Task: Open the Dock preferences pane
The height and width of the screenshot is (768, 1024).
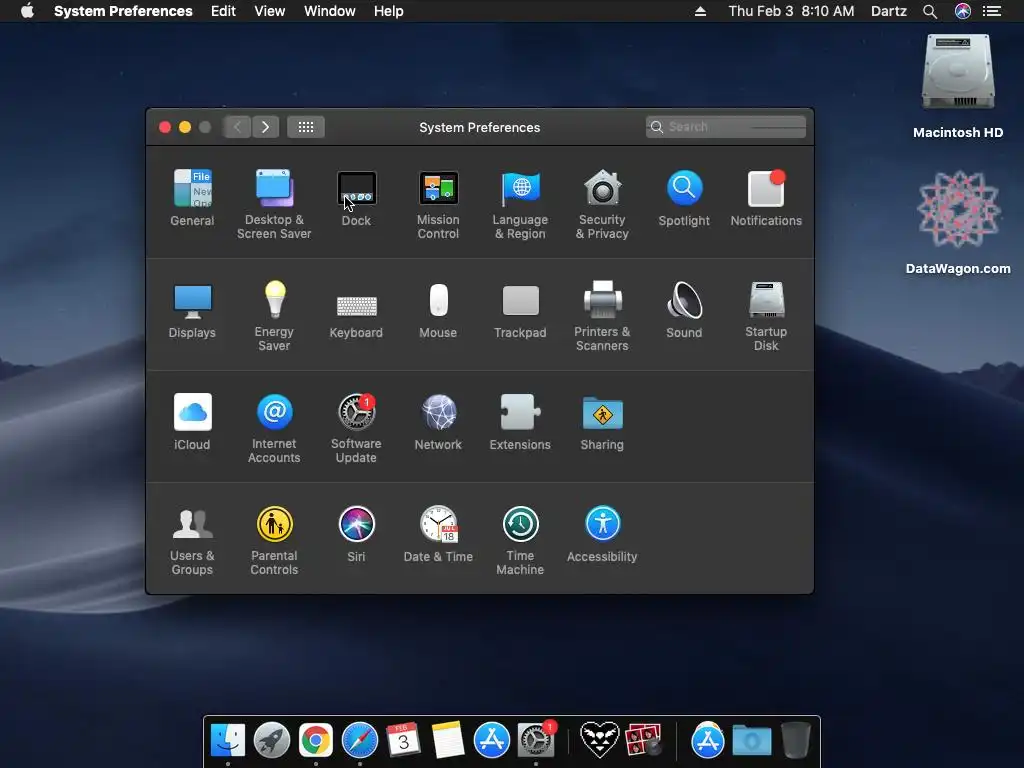Action: pyautogui.click(x=357, y=198)
